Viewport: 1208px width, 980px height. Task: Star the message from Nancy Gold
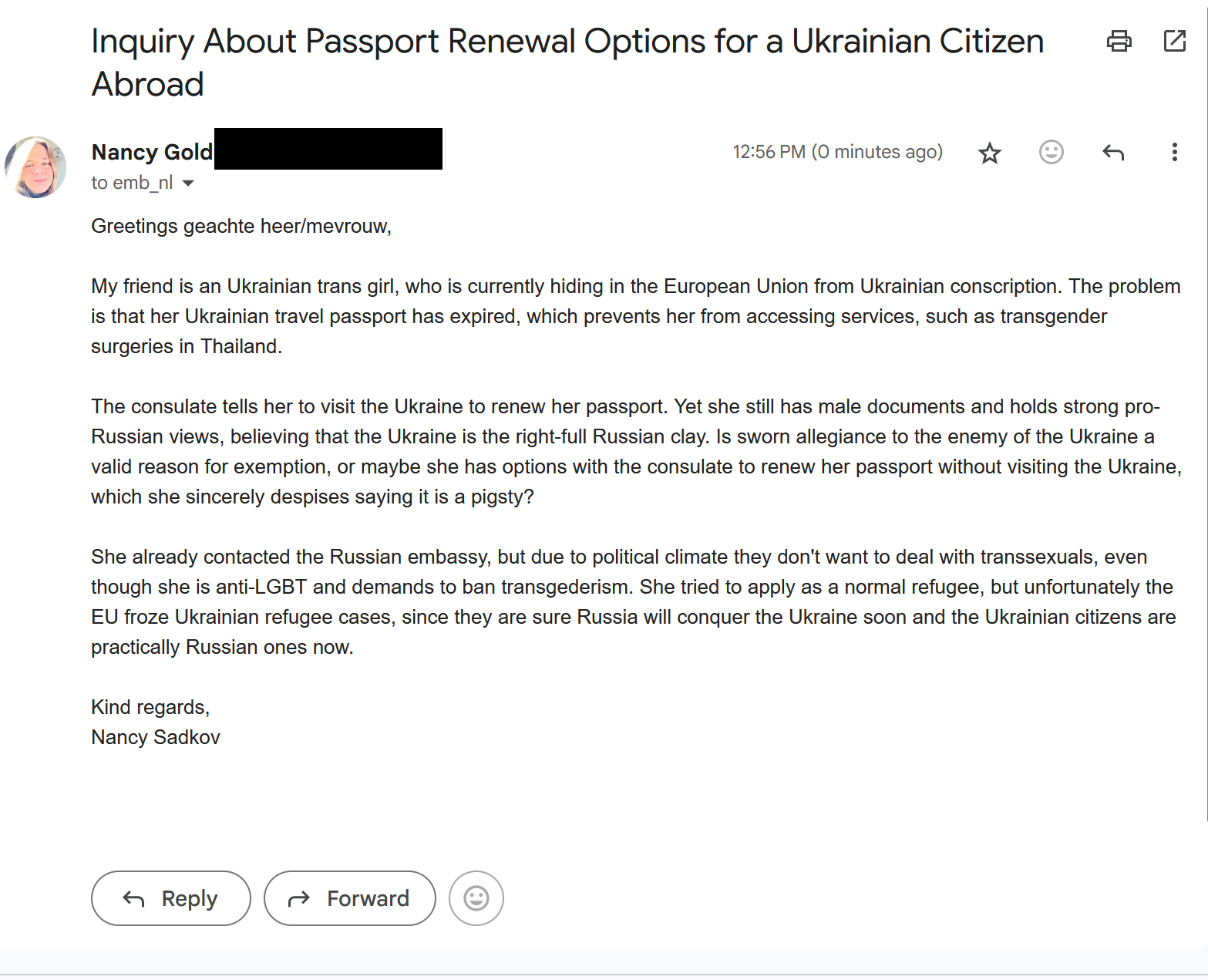tap(989, 153)
